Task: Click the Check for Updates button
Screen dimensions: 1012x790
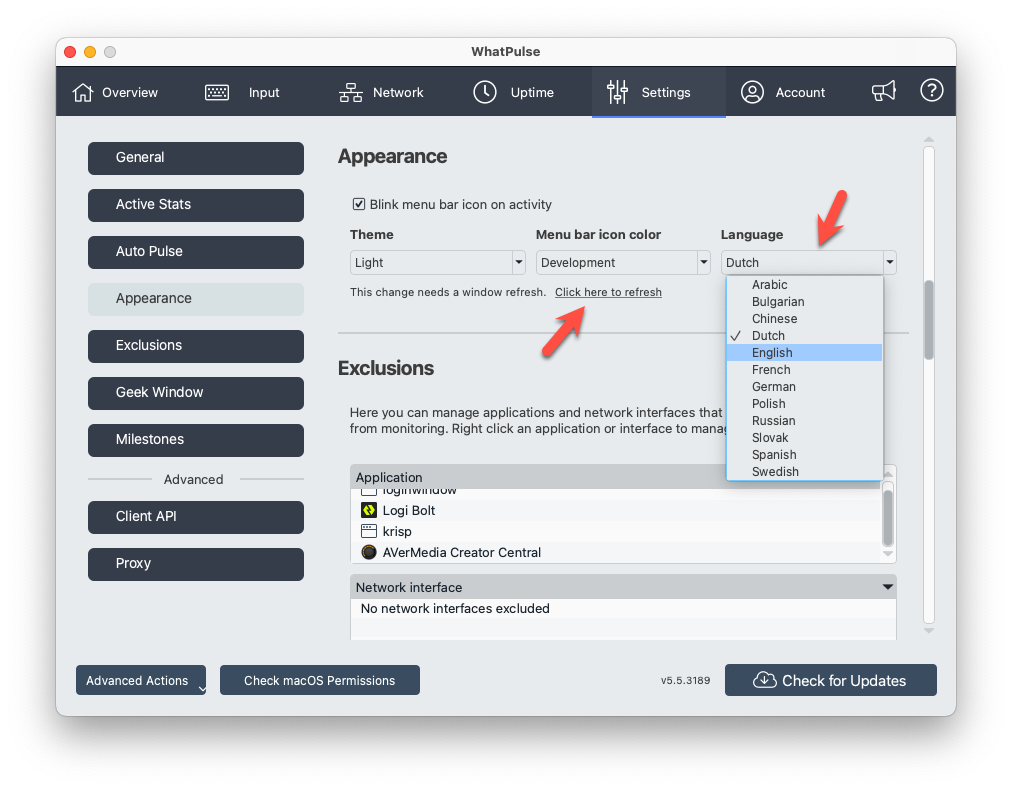Action: pyautogui.click(x=831, y=680)
